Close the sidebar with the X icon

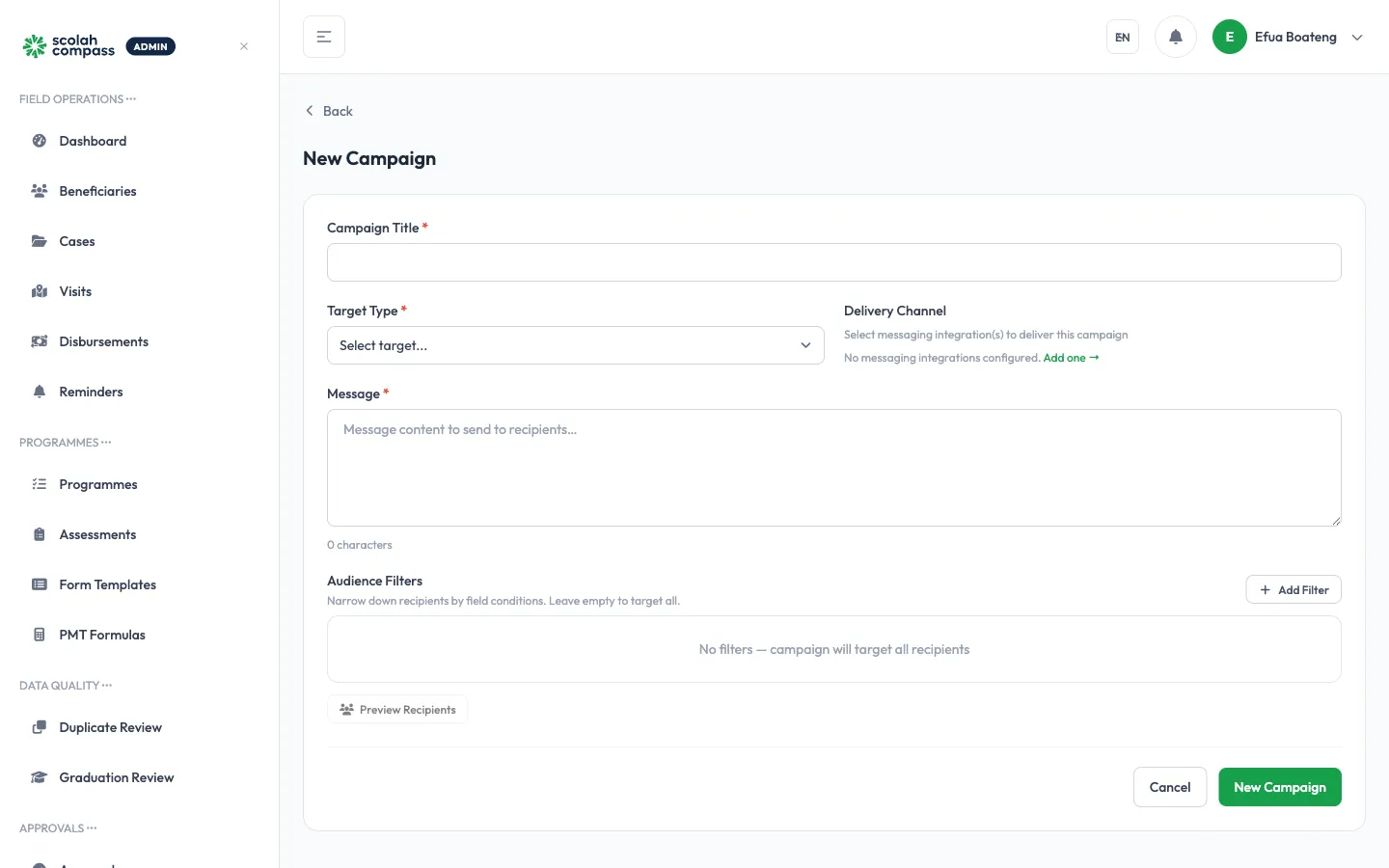pyautogui.click(x=244, y=46)
